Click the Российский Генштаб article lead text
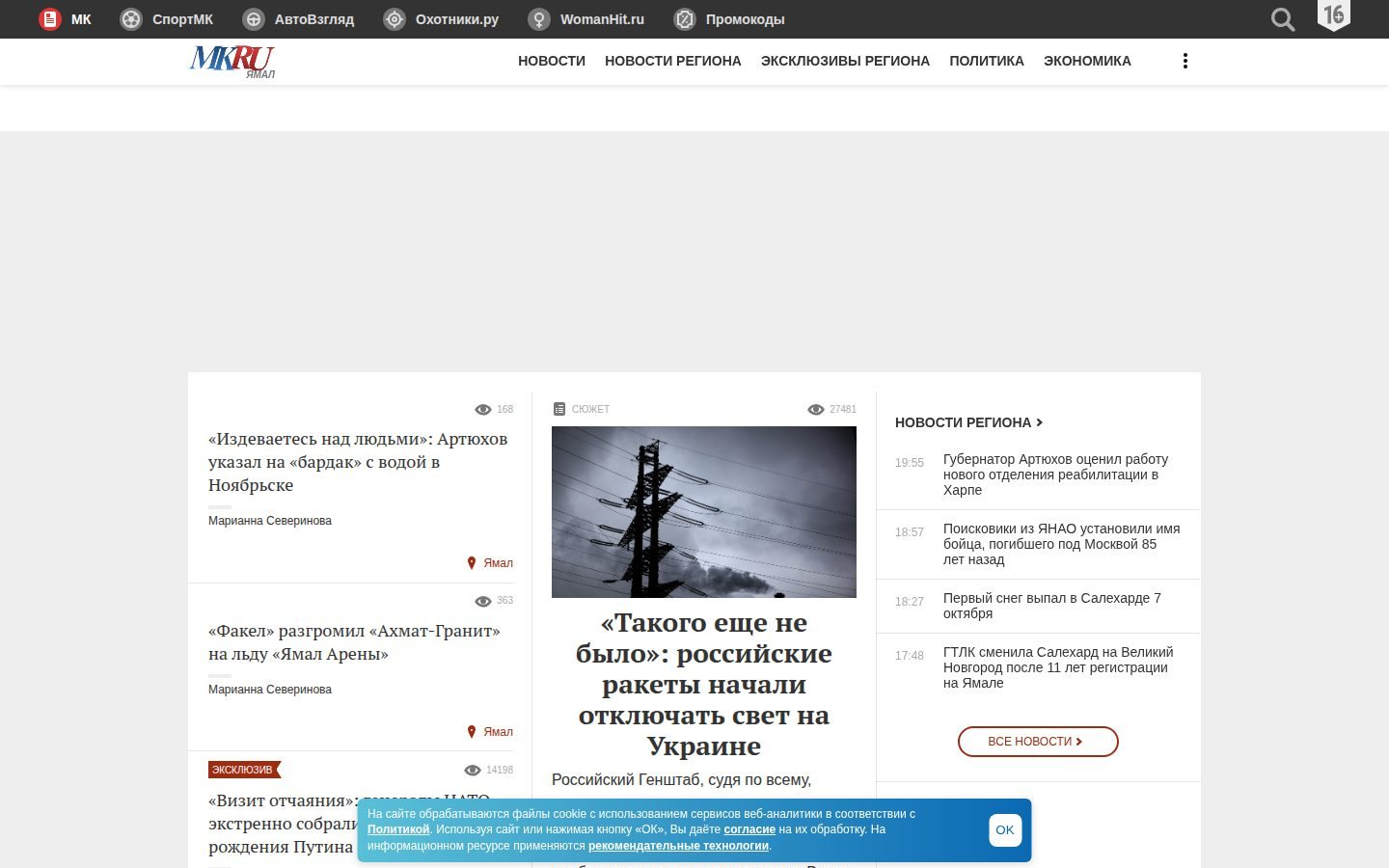 coord(682,780)
